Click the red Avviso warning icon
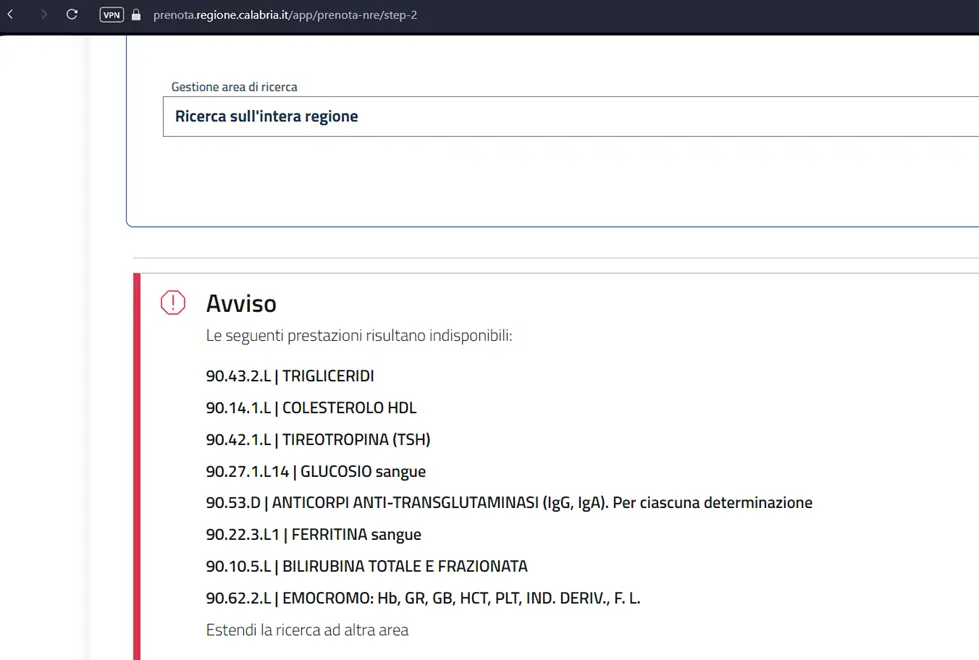This screenshot has width=979, height=660. [173, 303]
